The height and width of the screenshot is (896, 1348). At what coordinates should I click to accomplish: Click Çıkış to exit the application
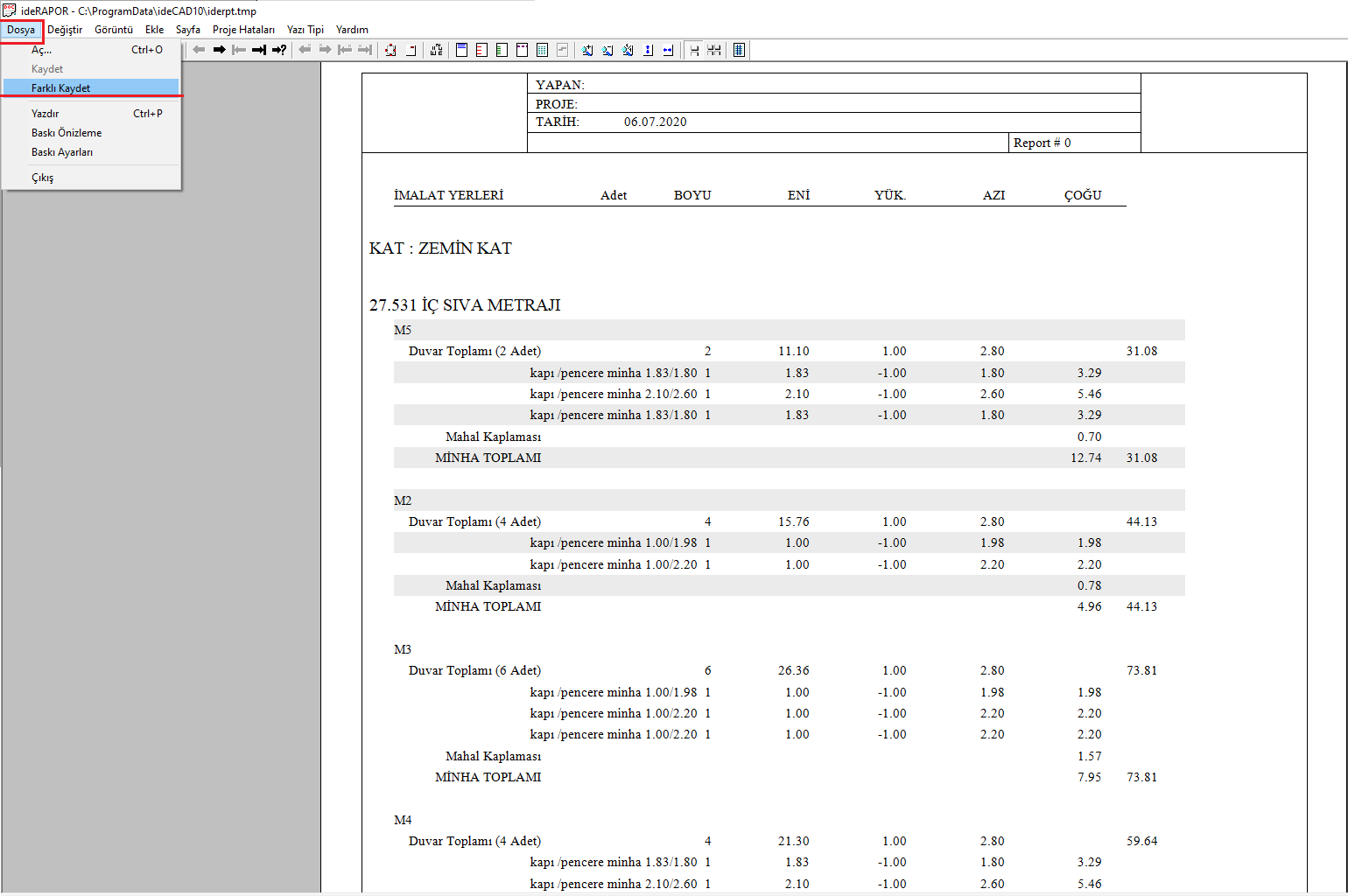pyautogui.click(x=43, y=178)
